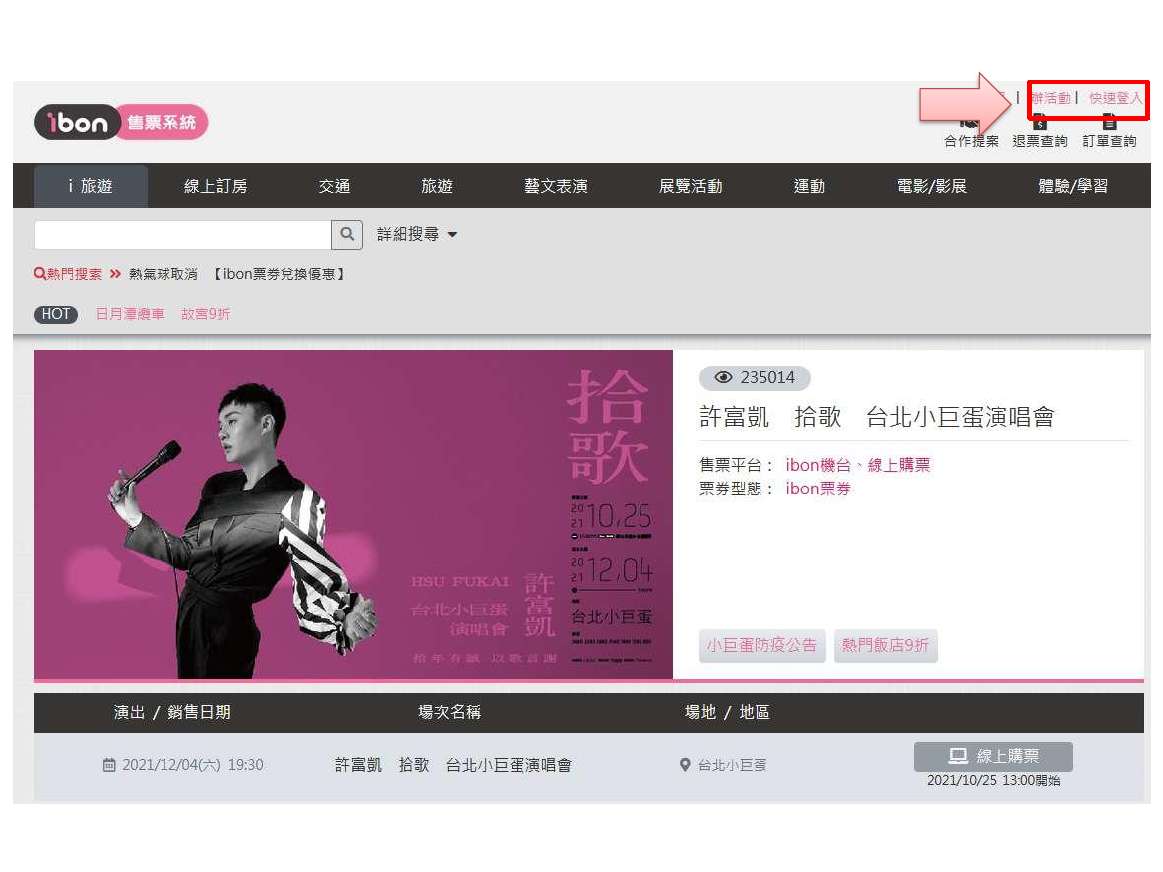Open 合作提案 cooperation proposal
Screen dimensions: 1163x872
[971, 133]
